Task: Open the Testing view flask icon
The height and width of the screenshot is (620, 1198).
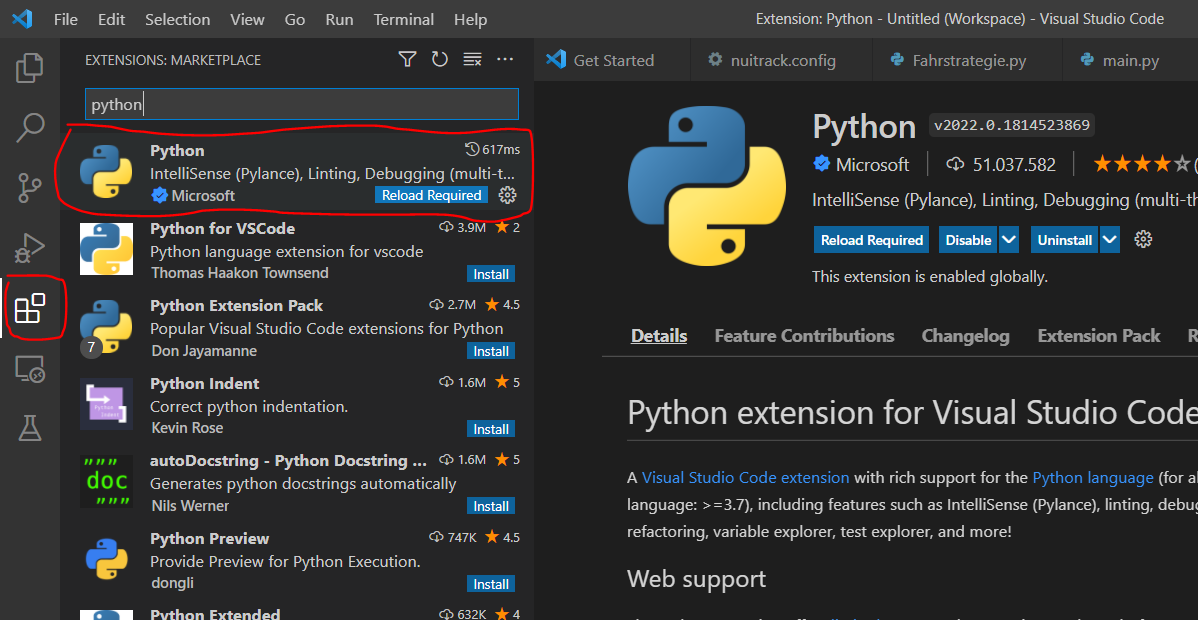Action: click(29, 428)
